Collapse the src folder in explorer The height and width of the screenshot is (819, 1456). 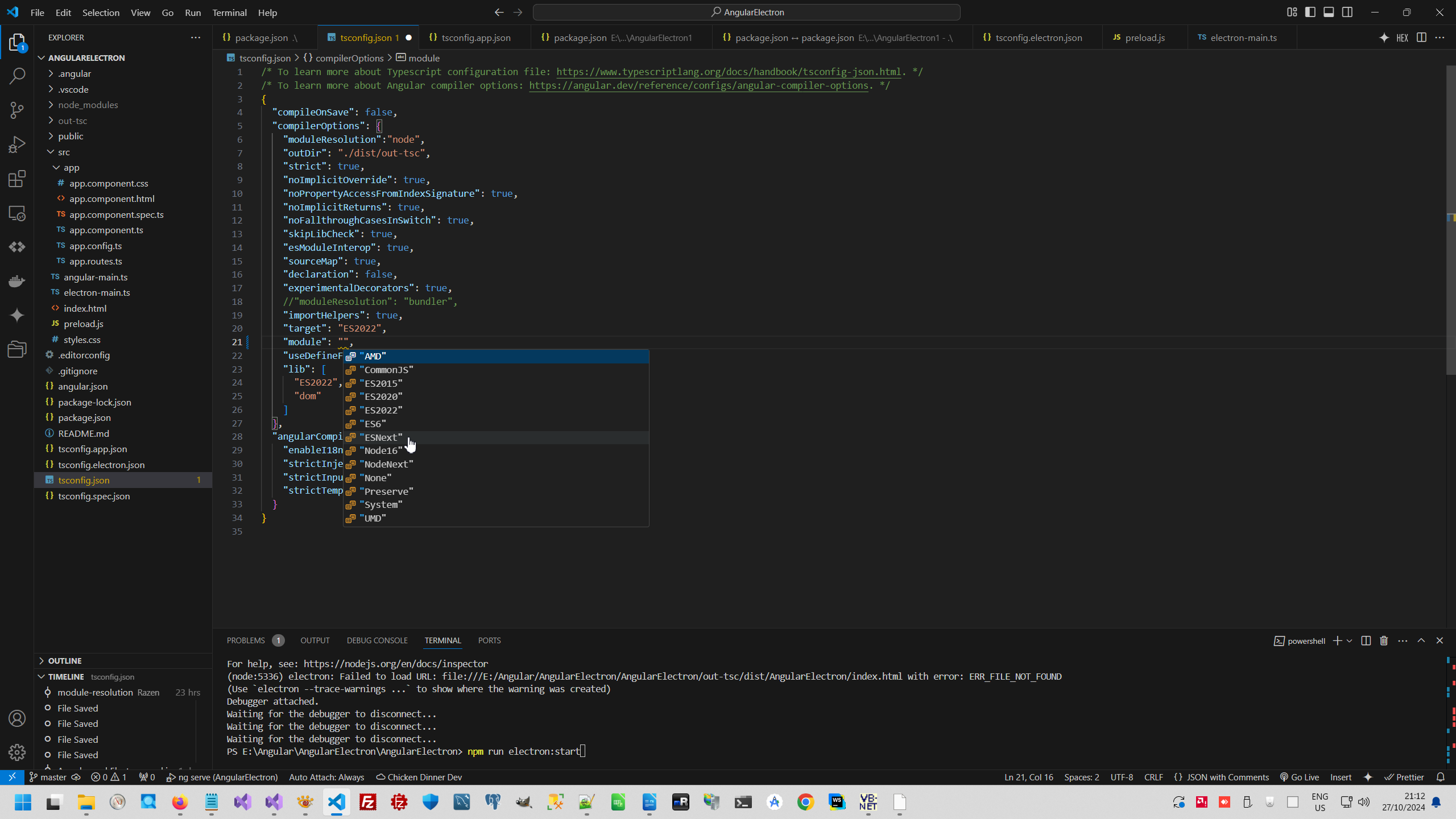64,152
